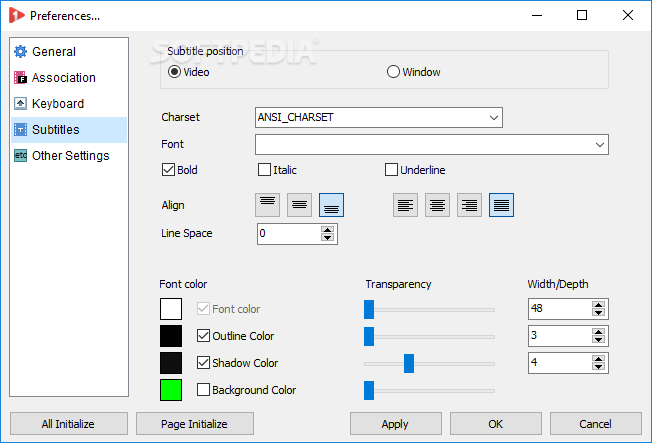Increase font width value 48
Image resolution: width=652 pixels, height=443 pixels.
598,305
